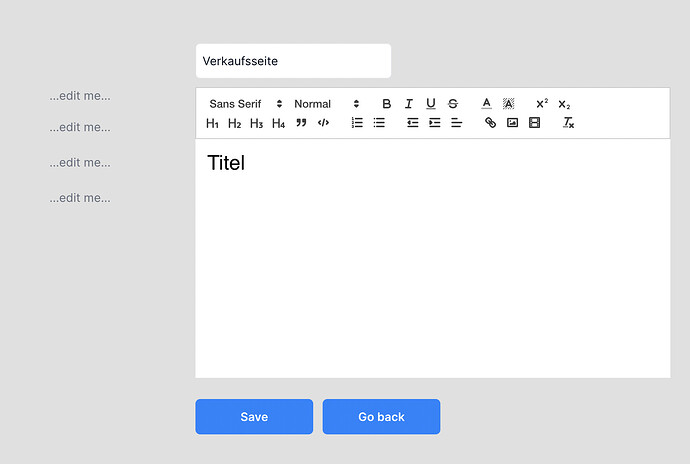Toggle bold formatting
The width and height of the screenshot is (690, 464).
[386, 104]
